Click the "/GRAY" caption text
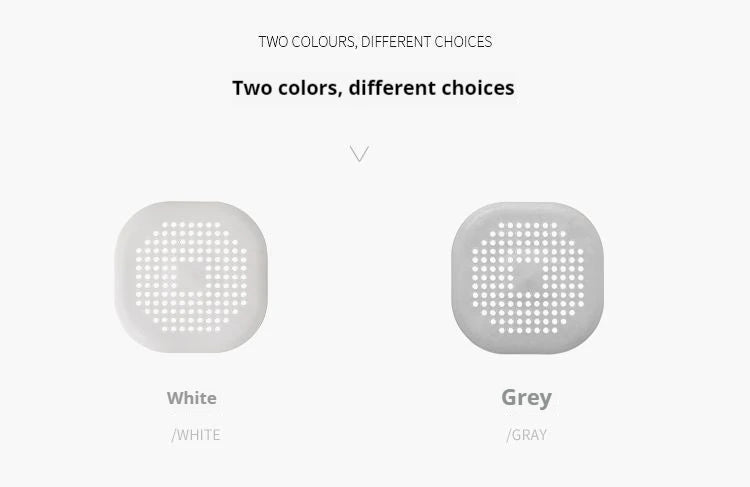Screen dimensions: 750x487 click(x=527, y=435)
